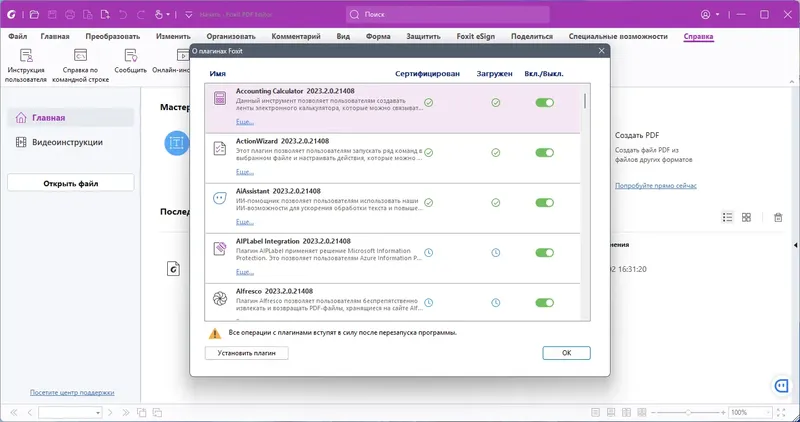Image resolution: width=800 pixels, height=422 pixels.
Task: Expand the right side panel arrow
Action: 796,245
